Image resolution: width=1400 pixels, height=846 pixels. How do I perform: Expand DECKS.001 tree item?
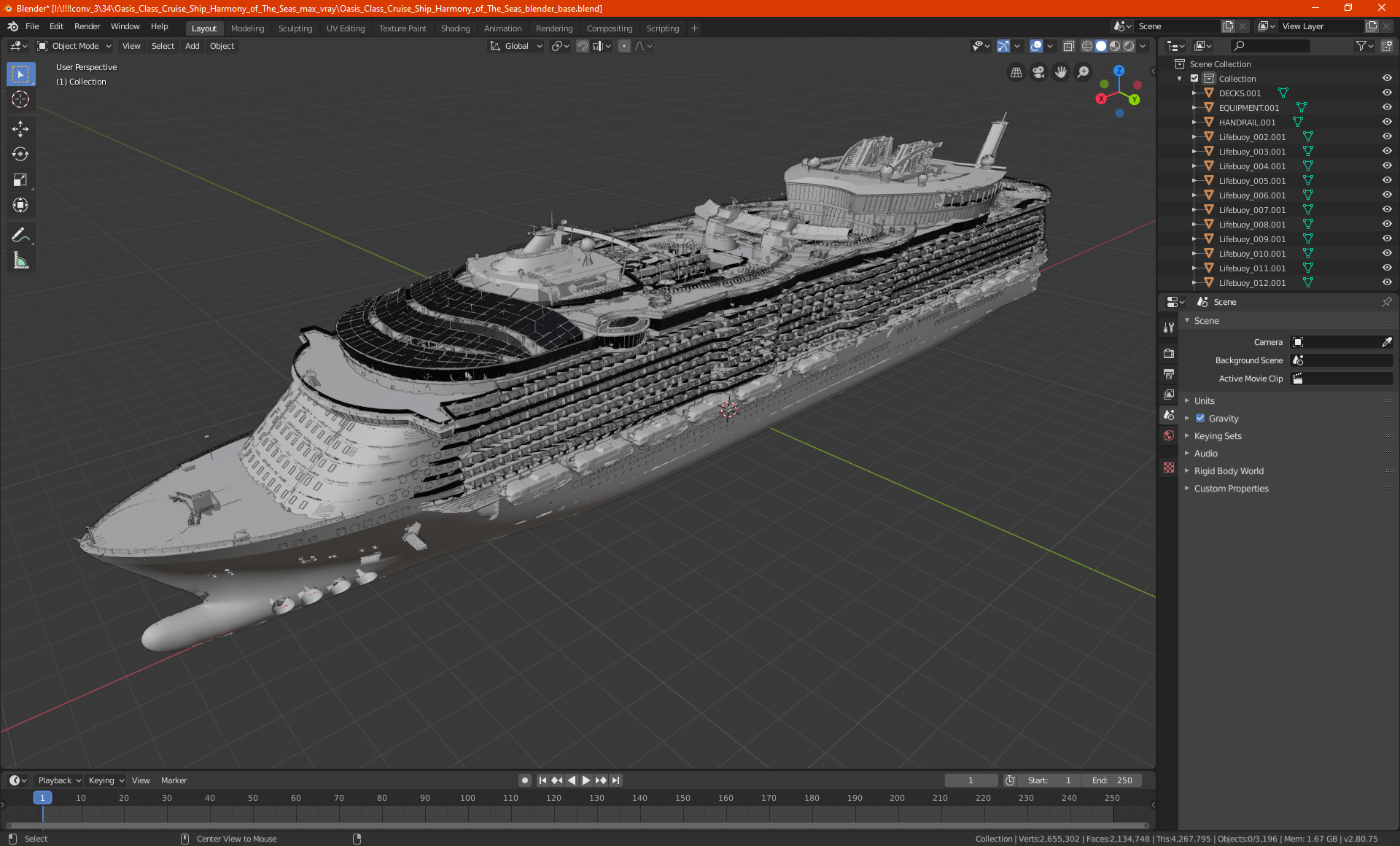(x=1194, y=93)
